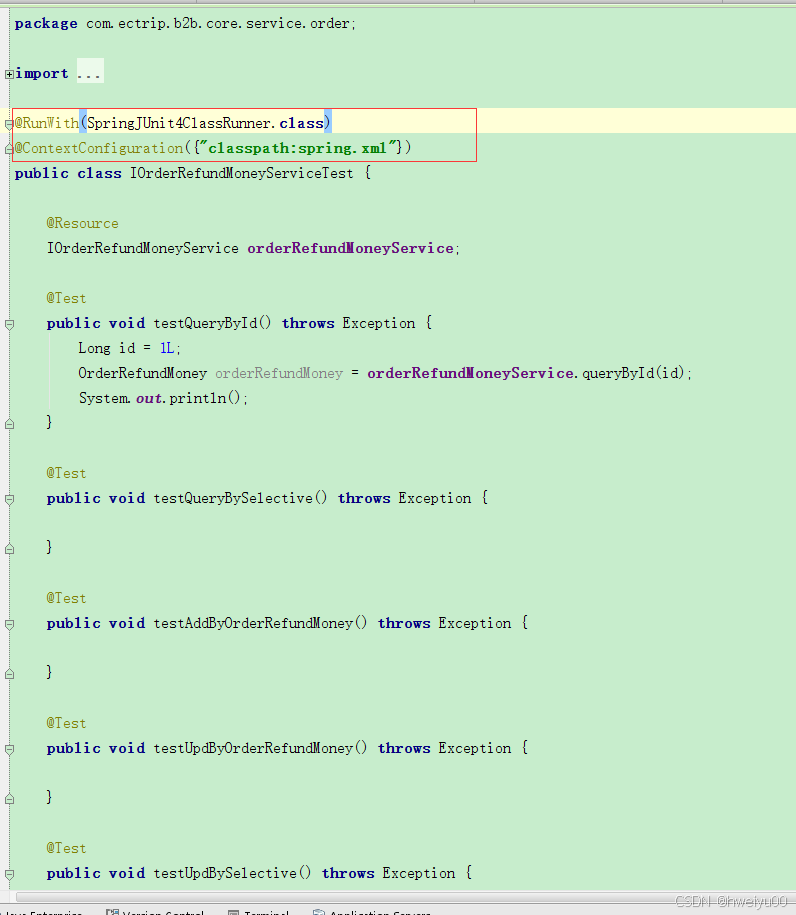Viewport: 796px width, 915px height.
Task: Open the Terminal tool window tab
Action: [259, 912]
